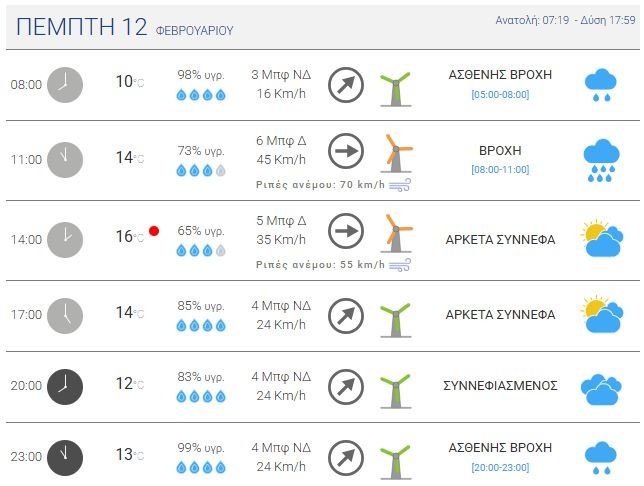
Task: Click the [08:00-11:00] rain time link
Action: 500,170
